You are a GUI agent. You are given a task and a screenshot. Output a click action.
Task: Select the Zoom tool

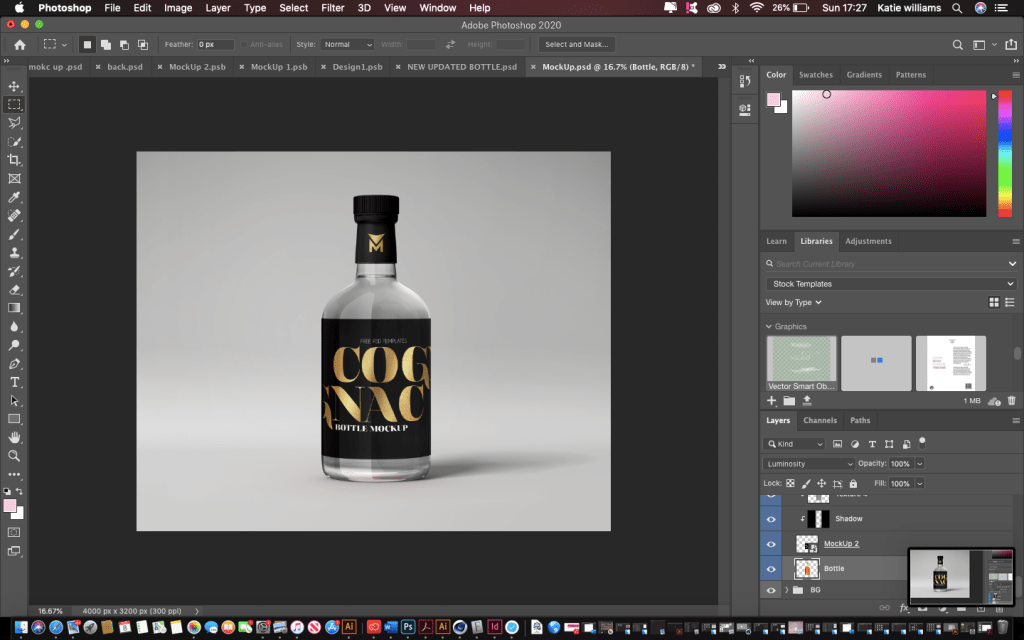click(14, 456)
